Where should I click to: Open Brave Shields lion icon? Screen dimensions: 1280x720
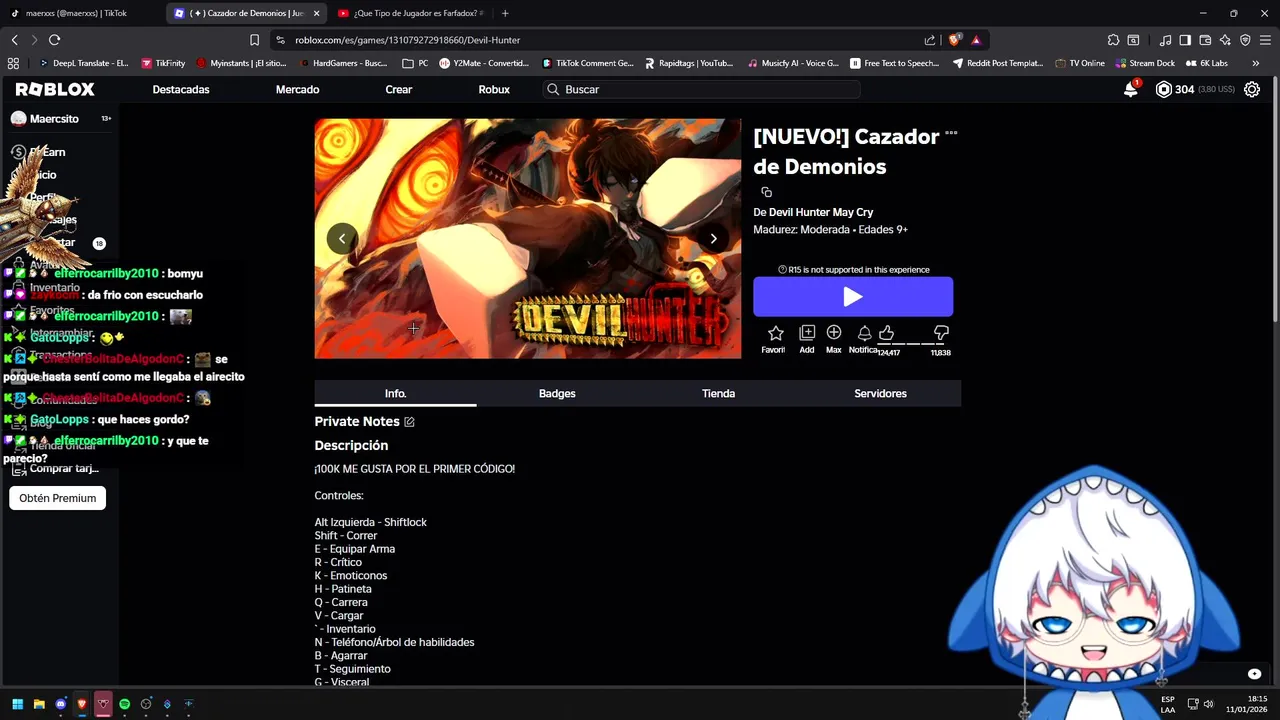coord(955,40)
